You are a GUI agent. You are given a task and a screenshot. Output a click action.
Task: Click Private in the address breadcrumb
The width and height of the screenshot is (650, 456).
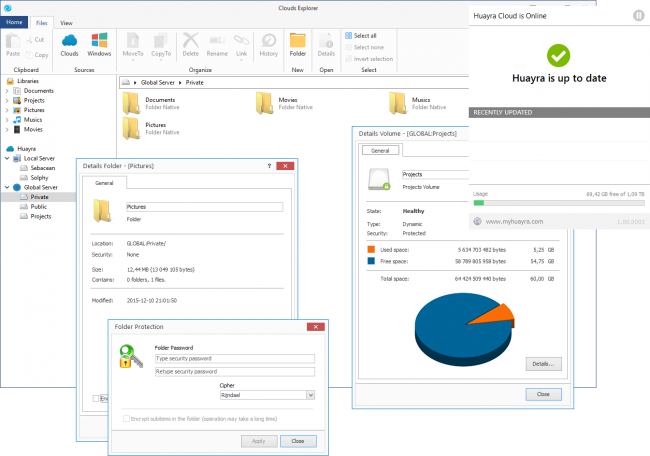194,82
